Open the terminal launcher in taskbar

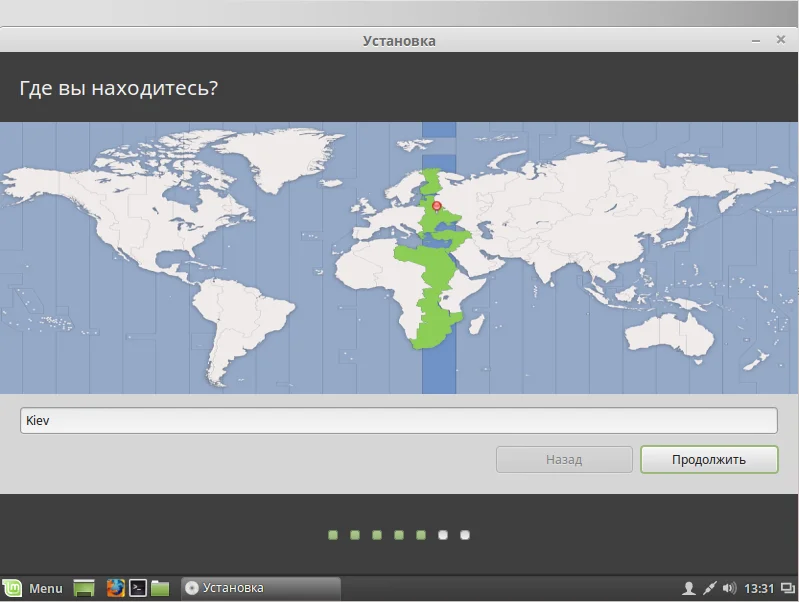pos(138,588)
